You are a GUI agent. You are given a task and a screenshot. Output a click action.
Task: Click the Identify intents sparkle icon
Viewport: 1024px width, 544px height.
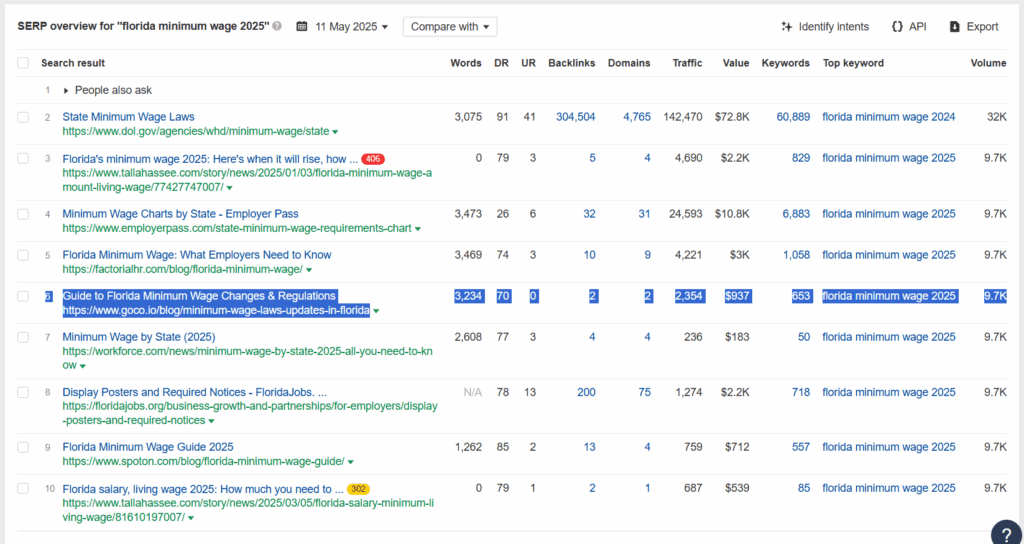coord(787,27)
